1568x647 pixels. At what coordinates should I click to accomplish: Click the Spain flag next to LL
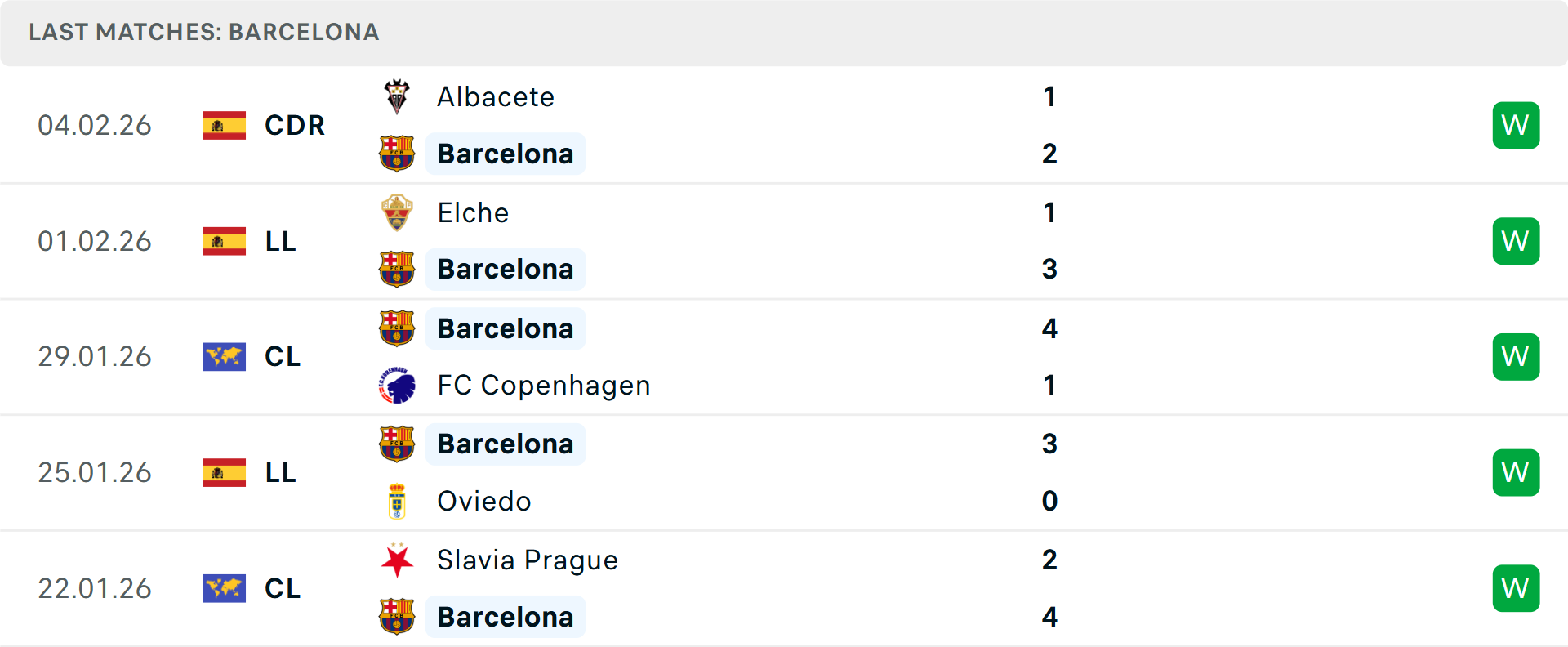225,241
